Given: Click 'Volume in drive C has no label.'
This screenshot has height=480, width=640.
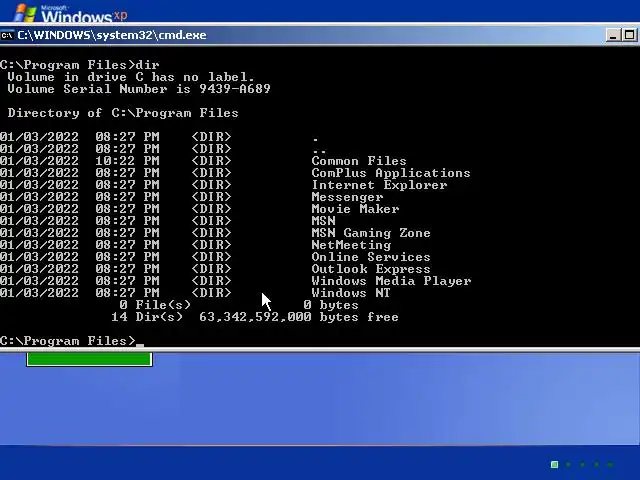Looking at the screenshot, I should pos(131,77).
